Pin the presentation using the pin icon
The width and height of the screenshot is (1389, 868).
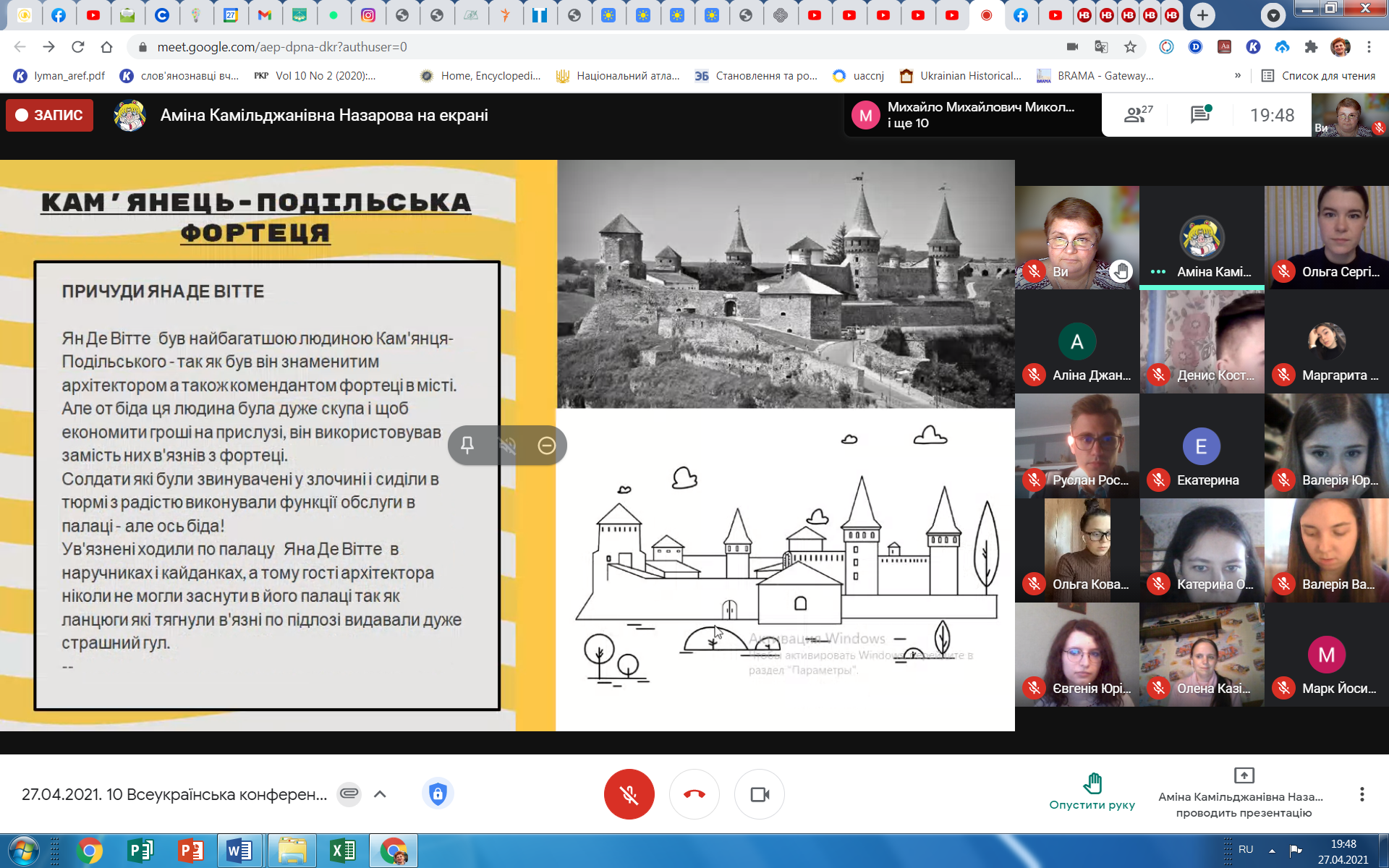tap(467, 445)
